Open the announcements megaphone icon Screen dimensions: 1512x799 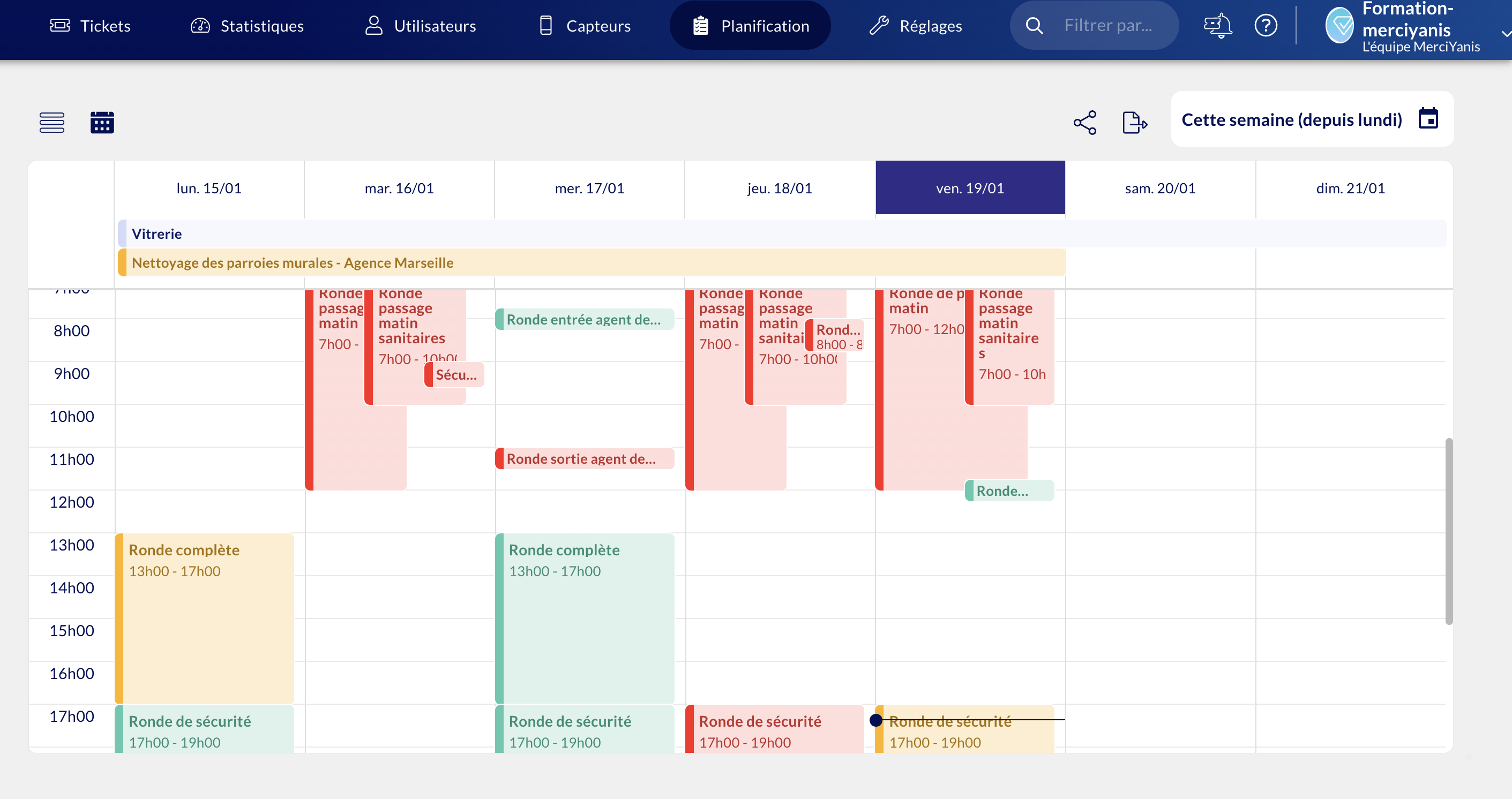(x=1217, y=26)
